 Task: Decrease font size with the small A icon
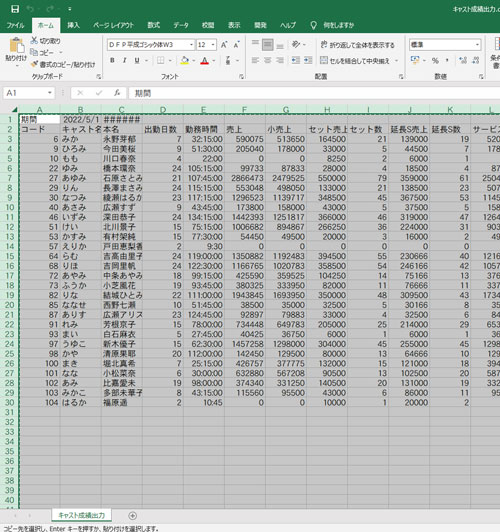(236, 45)
